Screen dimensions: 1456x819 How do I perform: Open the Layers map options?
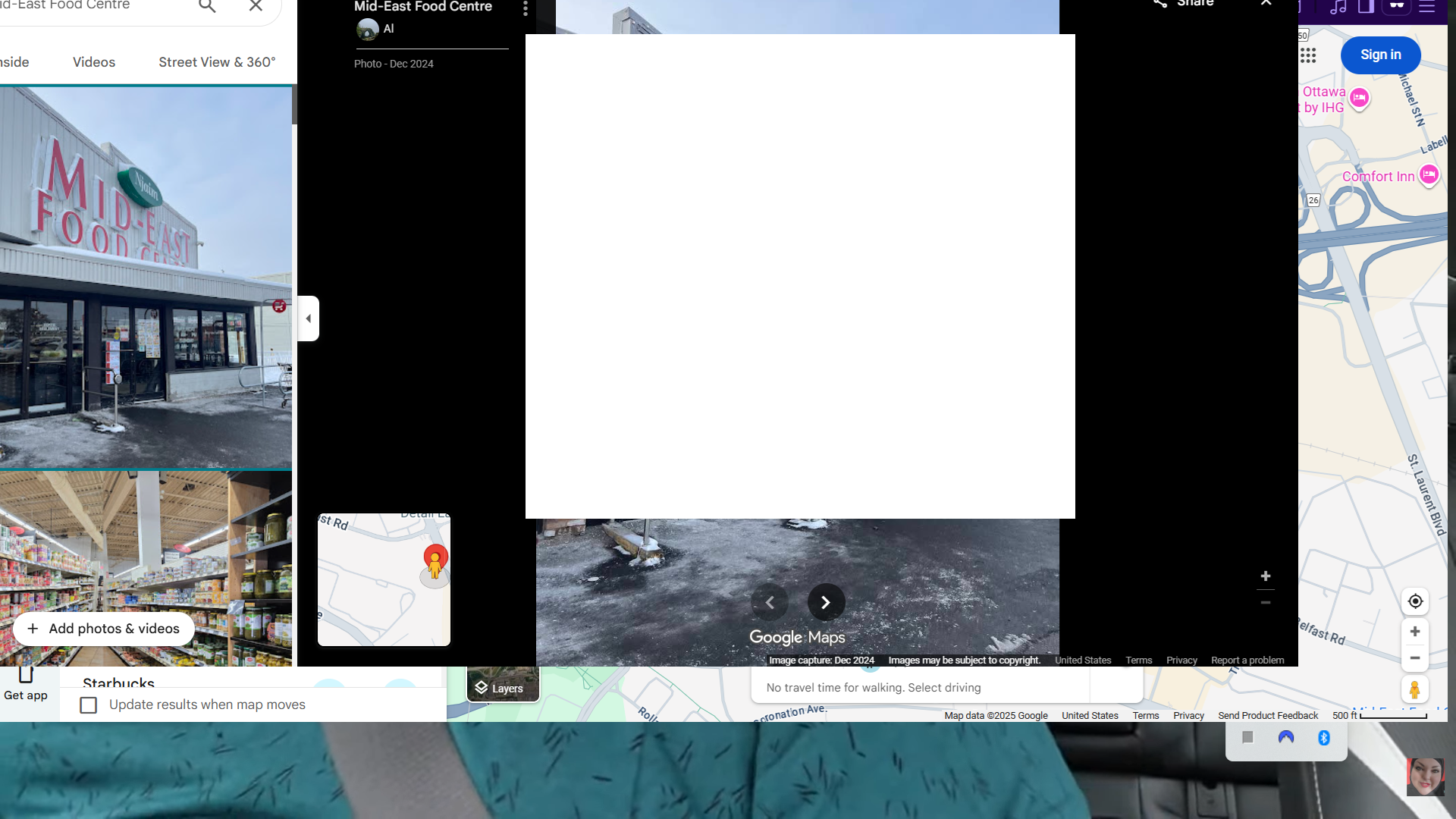click(x=501, y=688)
